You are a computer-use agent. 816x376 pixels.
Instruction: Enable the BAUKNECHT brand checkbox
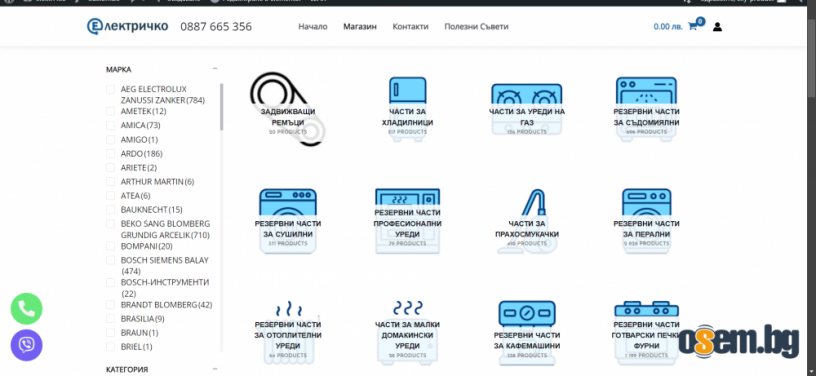coord(110,210)
